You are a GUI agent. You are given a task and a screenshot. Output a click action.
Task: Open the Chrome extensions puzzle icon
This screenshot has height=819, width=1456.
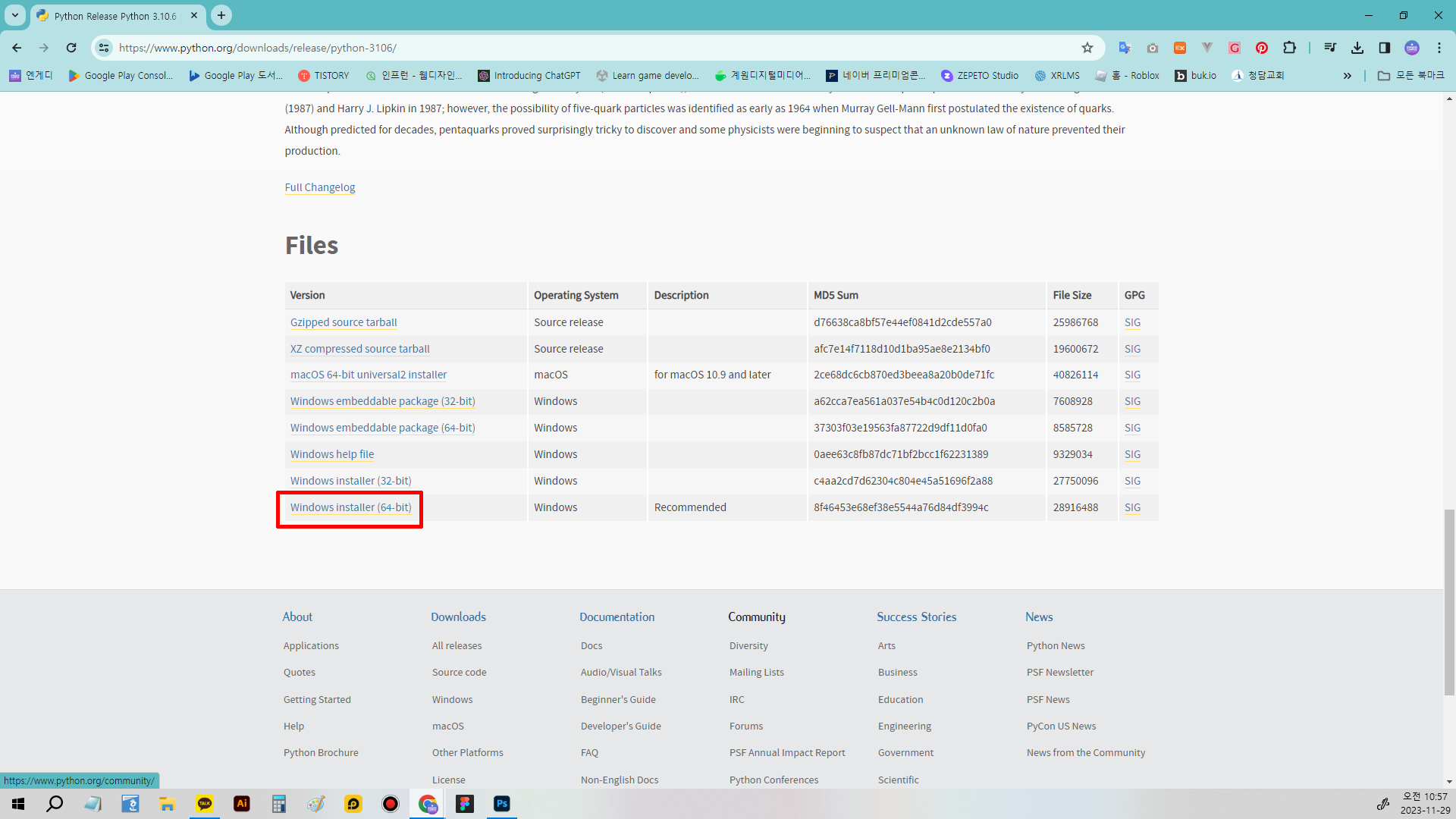[x=1289, y=48]
